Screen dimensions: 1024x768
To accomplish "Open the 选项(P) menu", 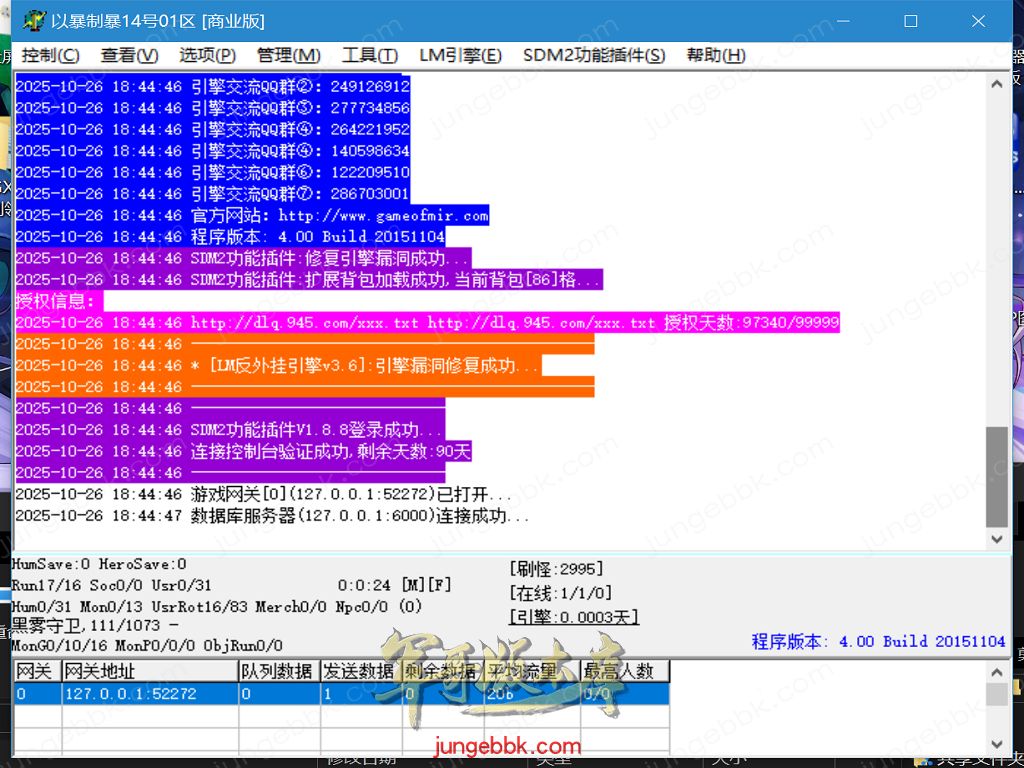I will (x=207, y=56).
